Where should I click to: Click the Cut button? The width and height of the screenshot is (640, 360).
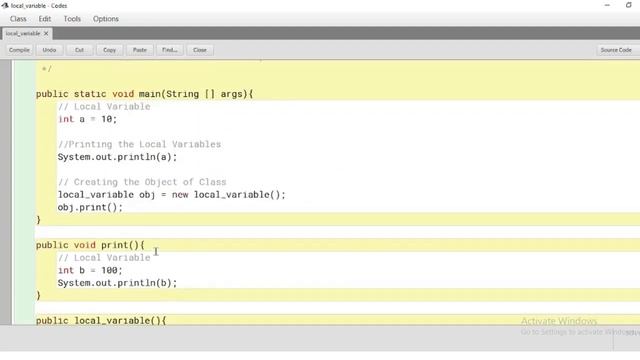(79, 50)
